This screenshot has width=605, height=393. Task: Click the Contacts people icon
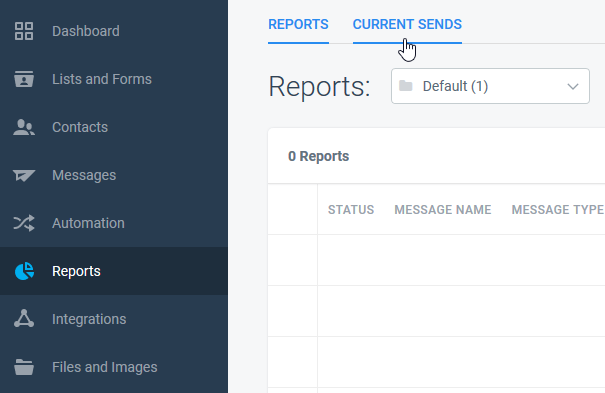[24, 127]
